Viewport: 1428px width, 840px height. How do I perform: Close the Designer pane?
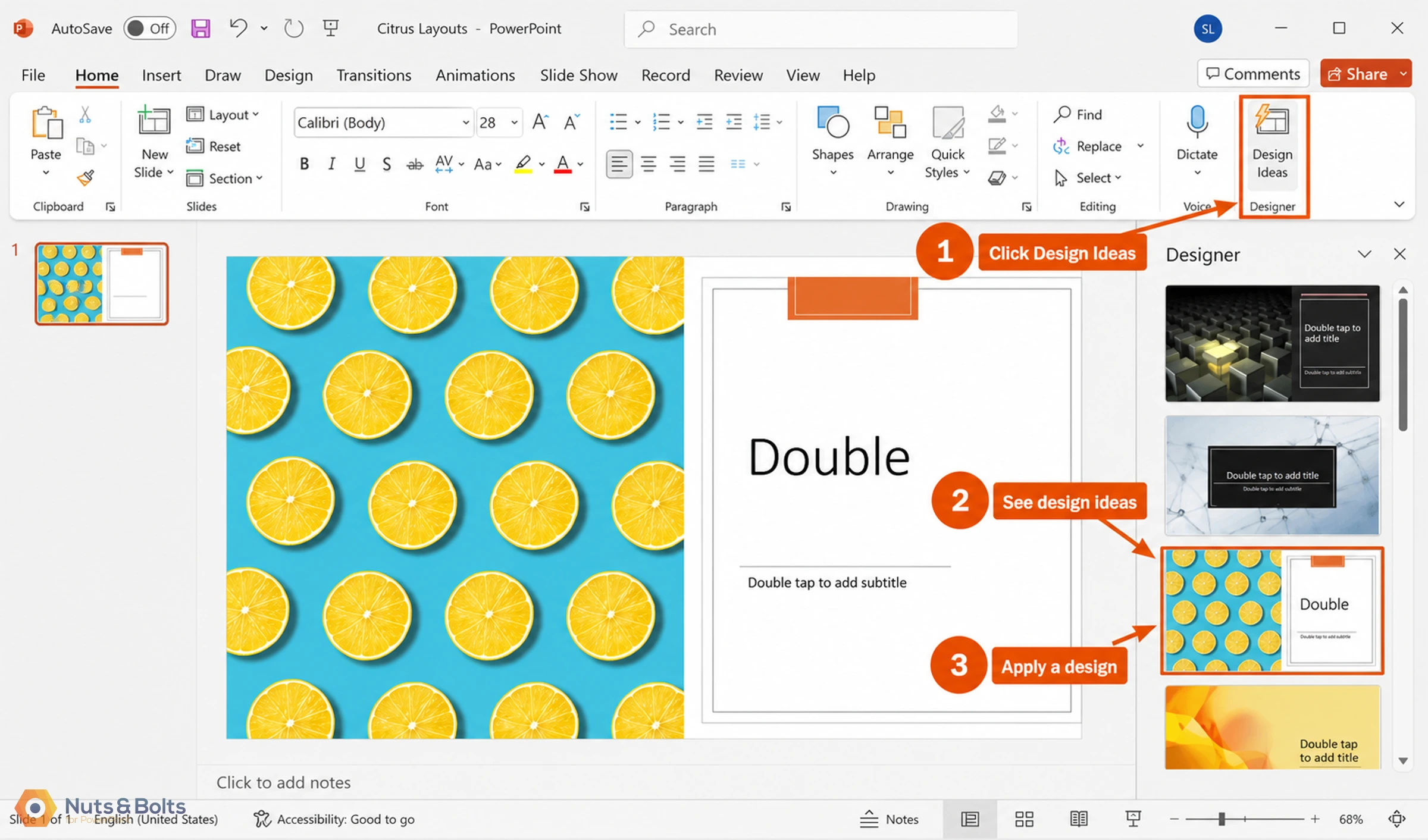1399,254
